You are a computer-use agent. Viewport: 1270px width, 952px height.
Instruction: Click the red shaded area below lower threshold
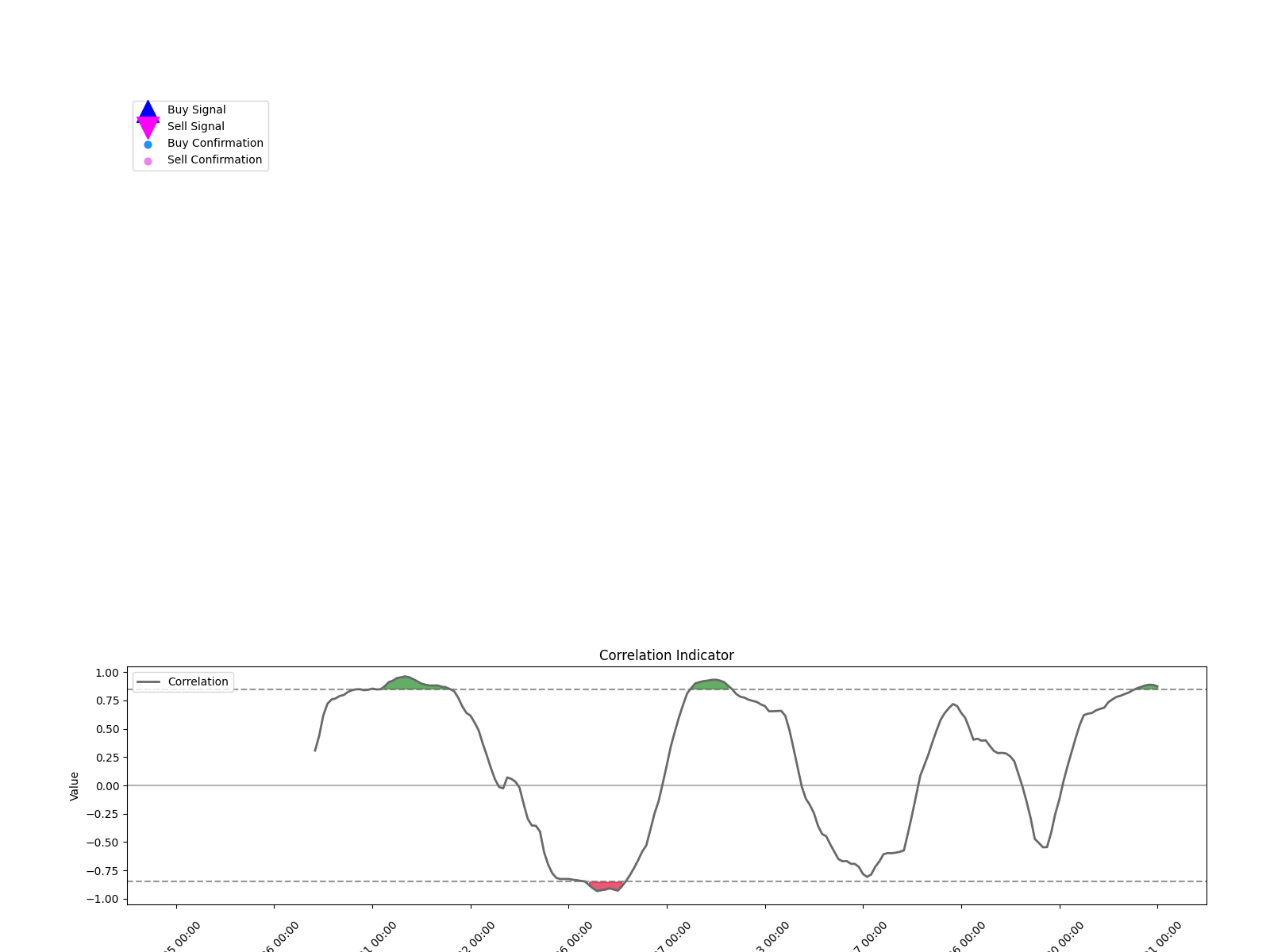tap(605, 886)
